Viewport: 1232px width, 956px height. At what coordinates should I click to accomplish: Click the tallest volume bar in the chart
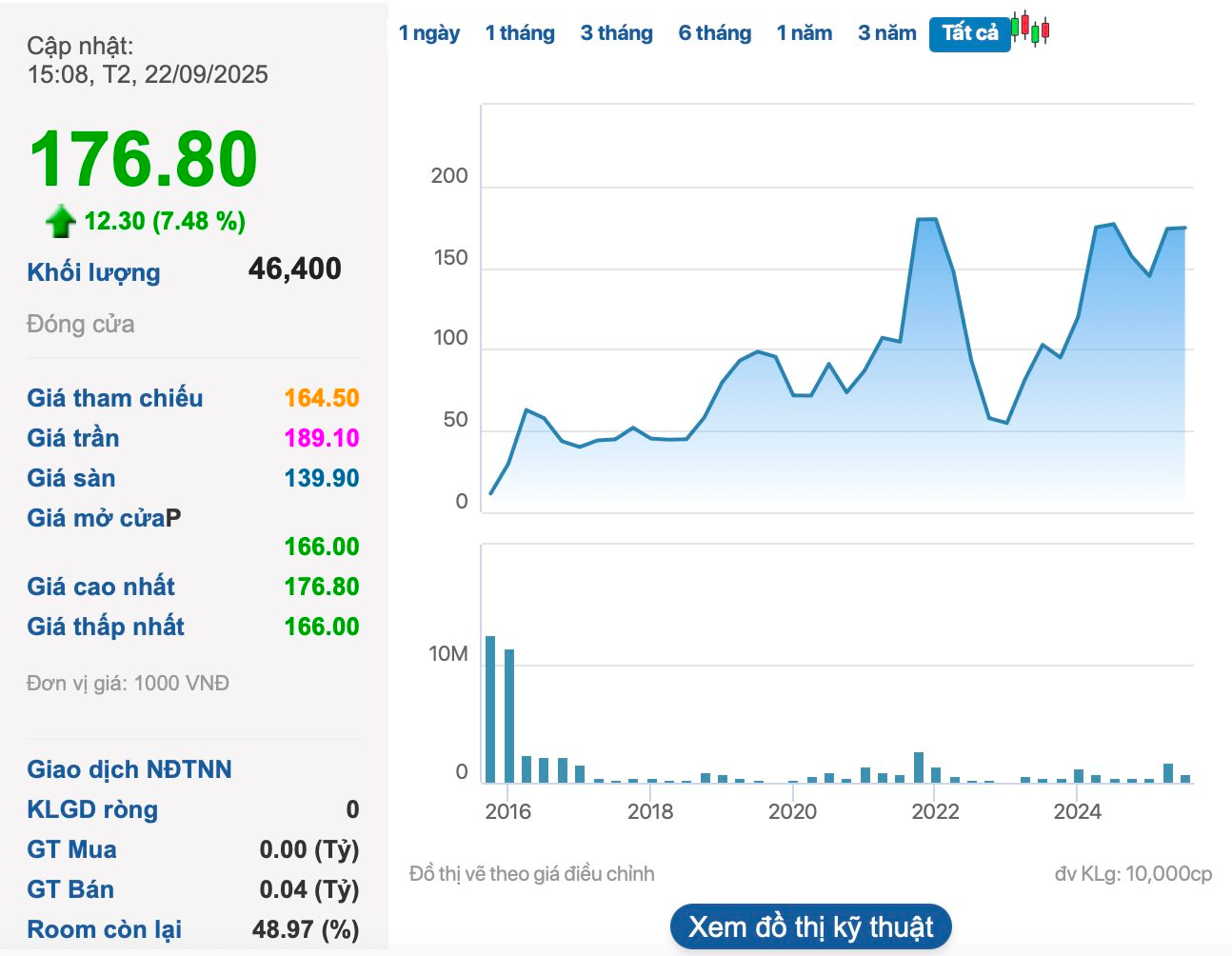[490, 709]
